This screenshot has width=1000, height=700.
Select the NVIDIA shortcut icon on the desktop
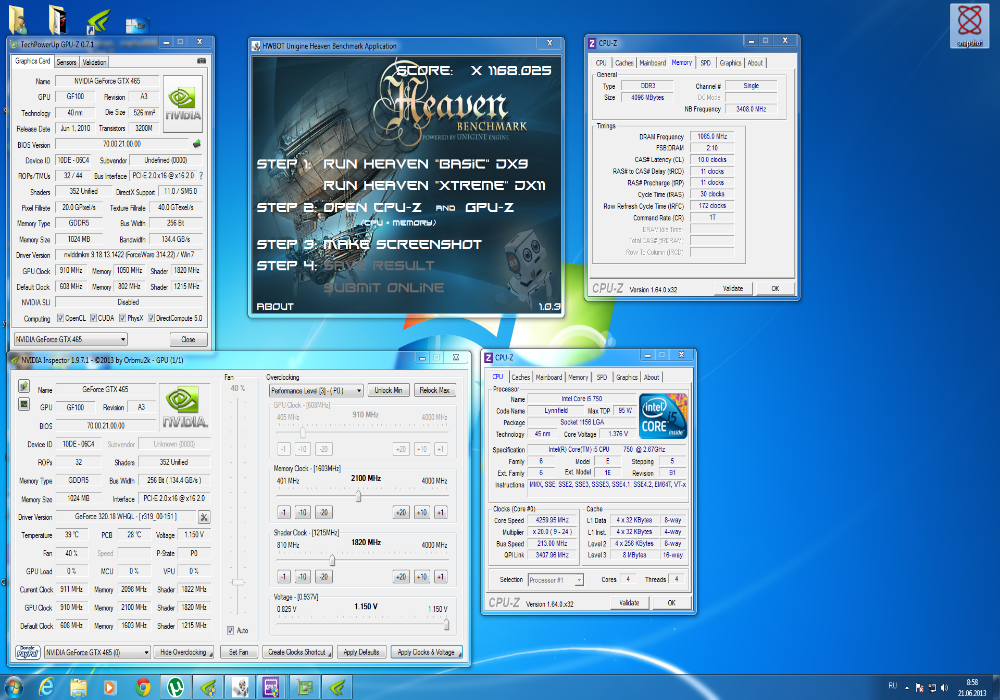tap(99, 20)
